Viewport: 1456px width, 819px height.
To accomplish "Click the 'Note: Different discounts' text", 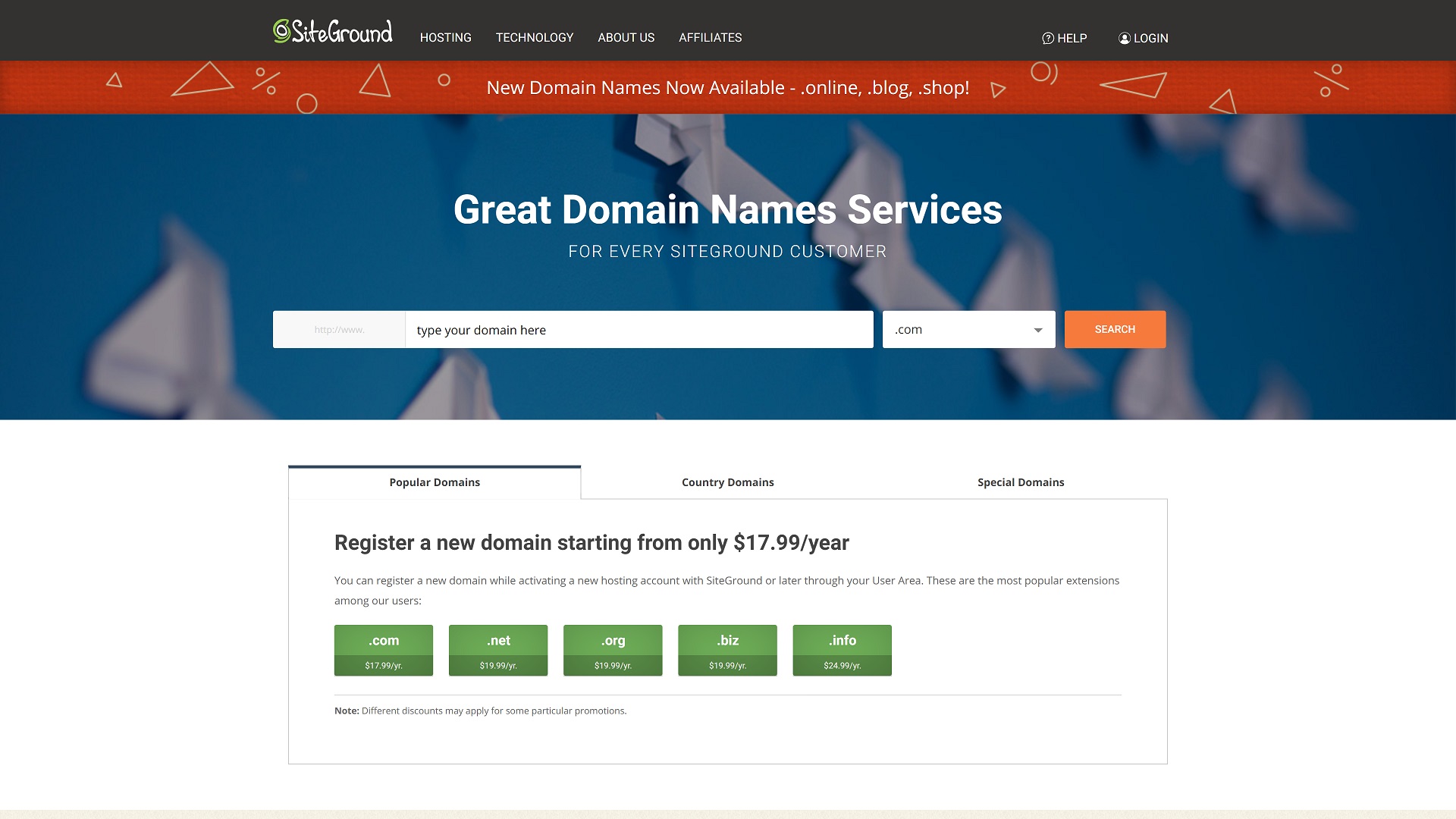I will pos(480,711).
